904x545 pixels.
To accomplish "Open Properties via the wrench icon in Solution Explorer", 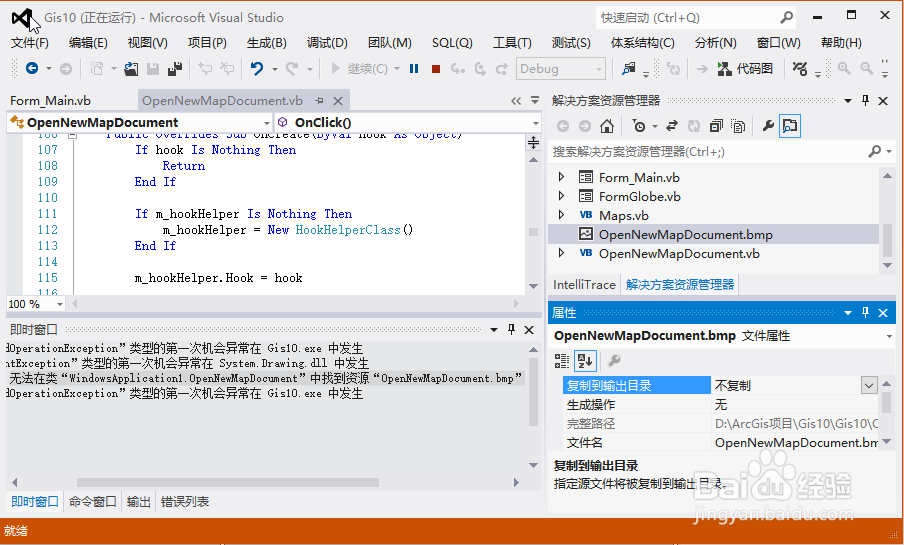I will tap(767, 126).
